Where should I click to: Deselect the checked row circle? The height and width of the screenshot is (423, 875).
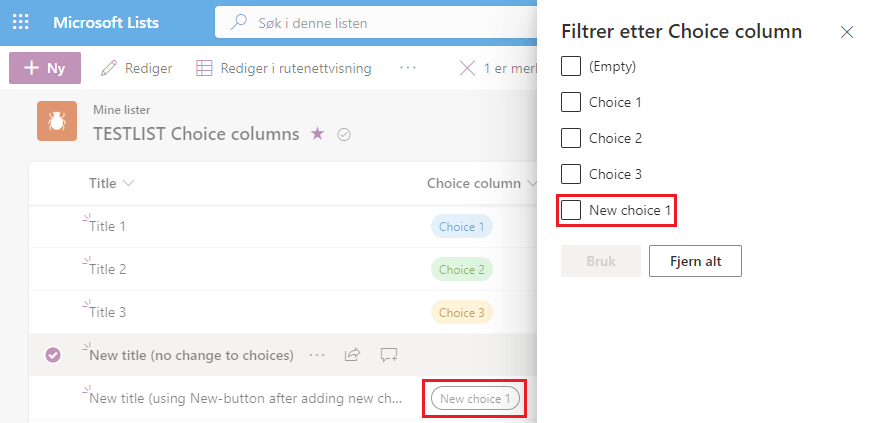53,355
